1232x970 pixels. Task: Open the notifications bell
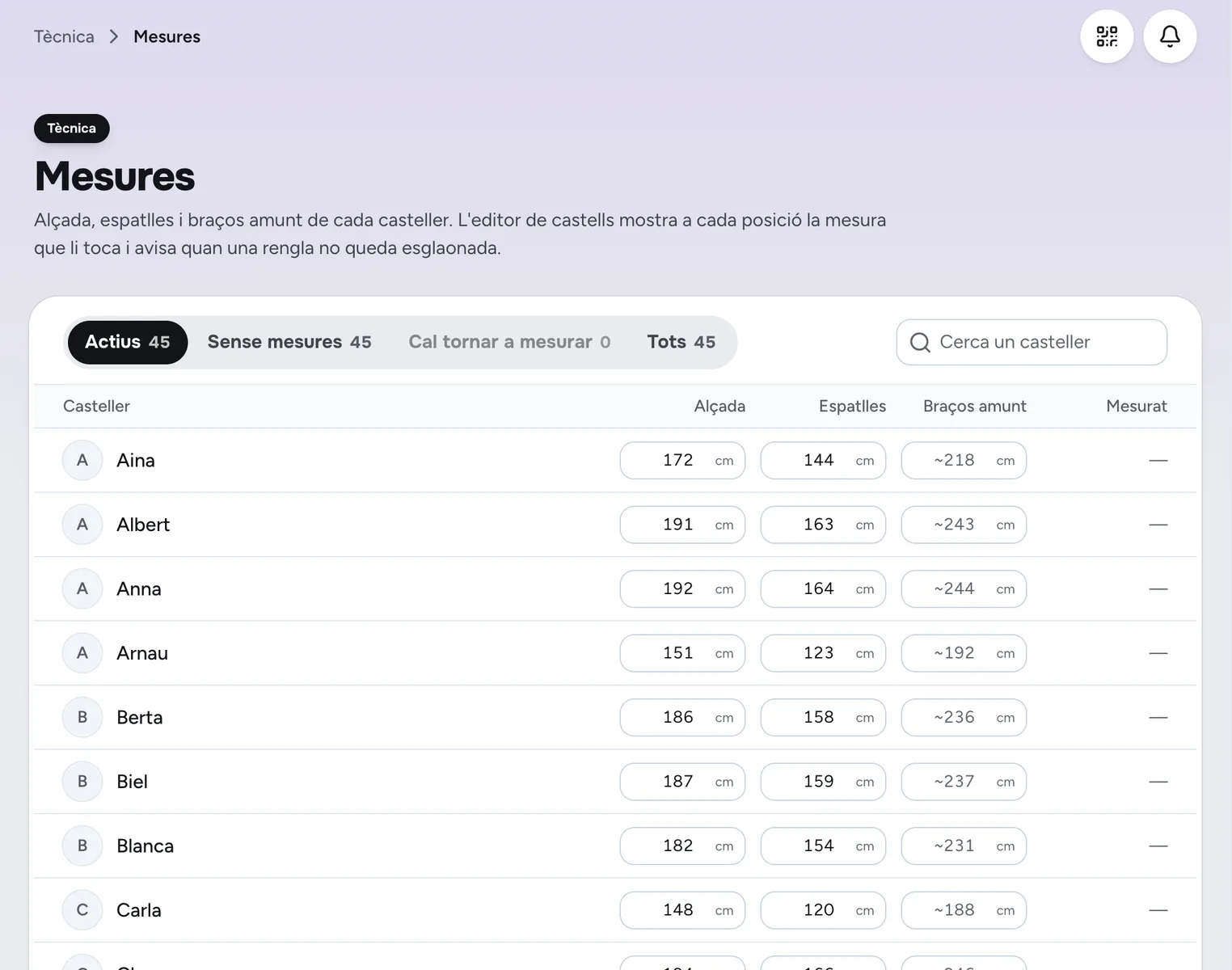coord(1170,36)
